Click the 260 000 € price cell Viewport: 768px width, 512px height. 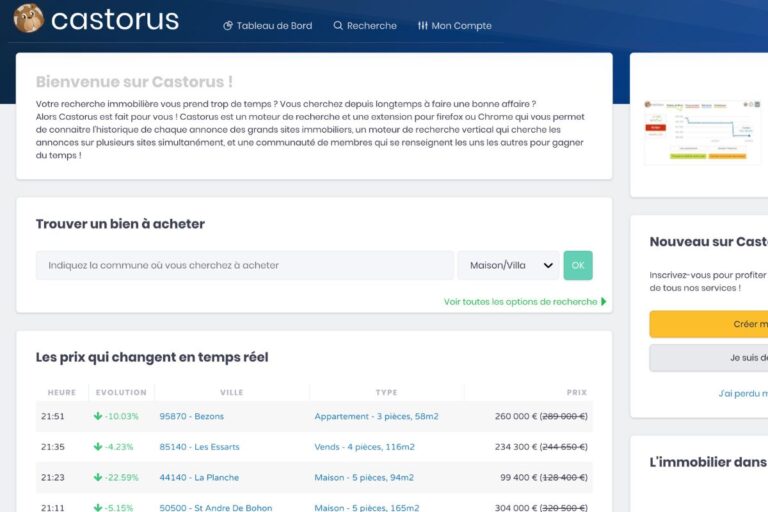tap(541, 416)
